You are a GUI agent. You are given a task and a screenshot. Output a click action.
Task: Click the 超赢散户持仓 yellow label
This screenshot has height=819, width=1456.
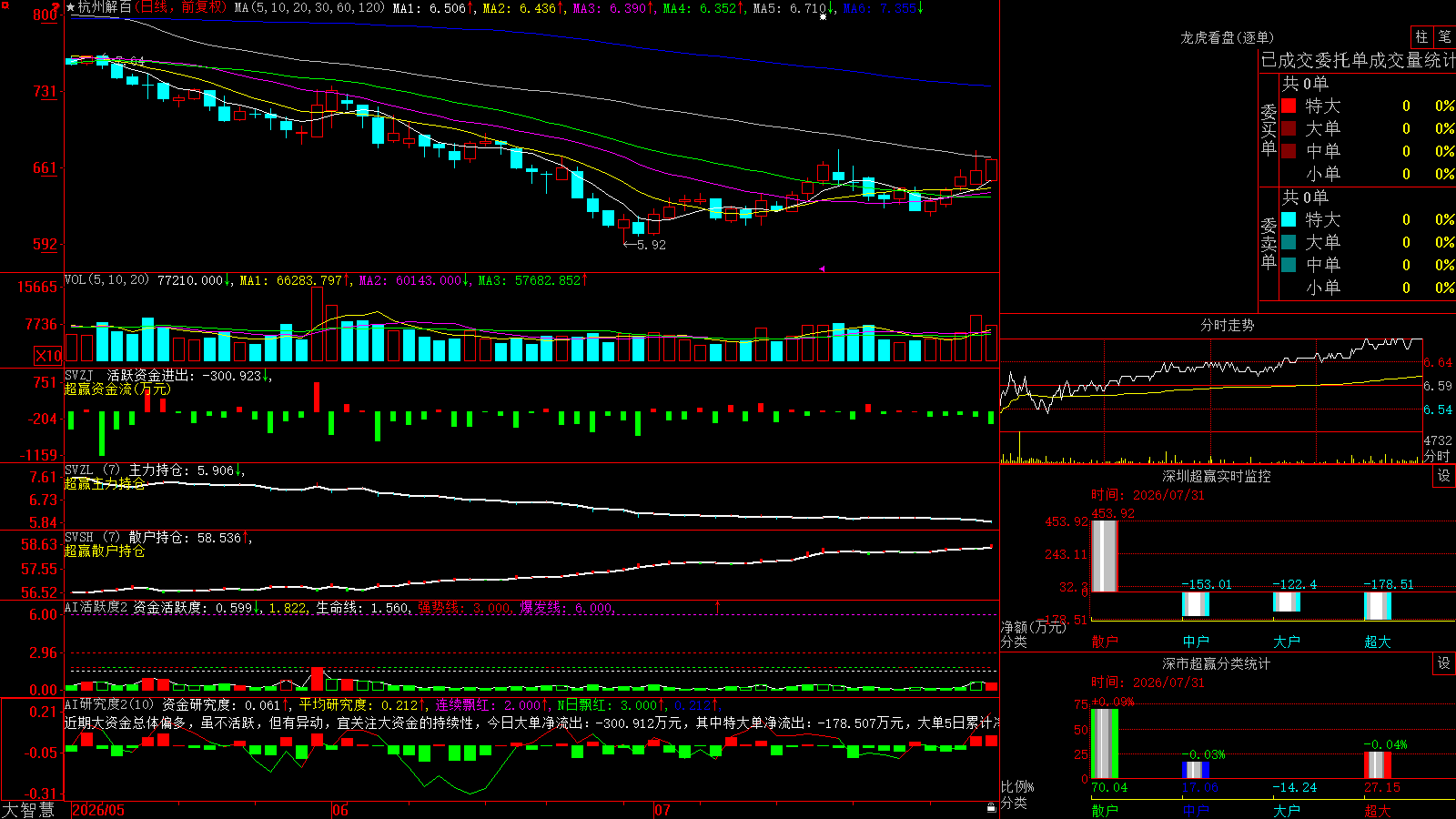click(x=105, y=551)
